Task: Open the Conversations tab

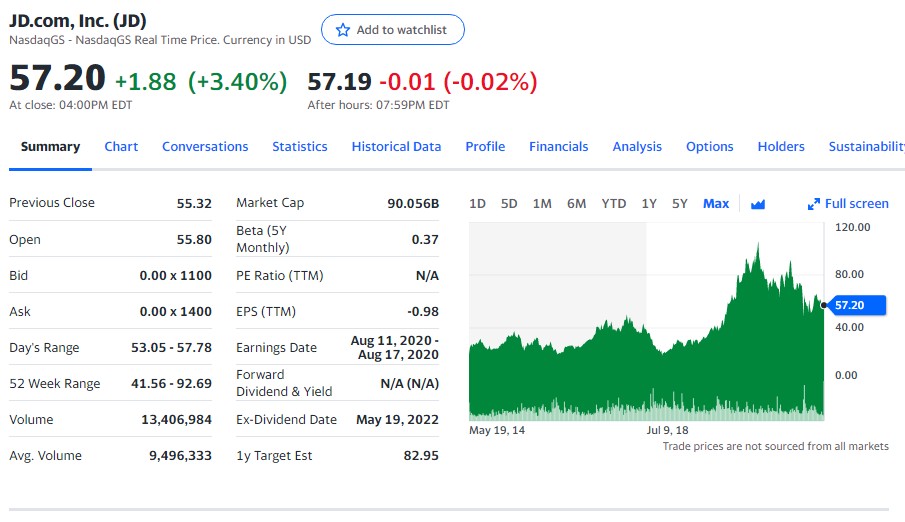Action: (205, 147)
